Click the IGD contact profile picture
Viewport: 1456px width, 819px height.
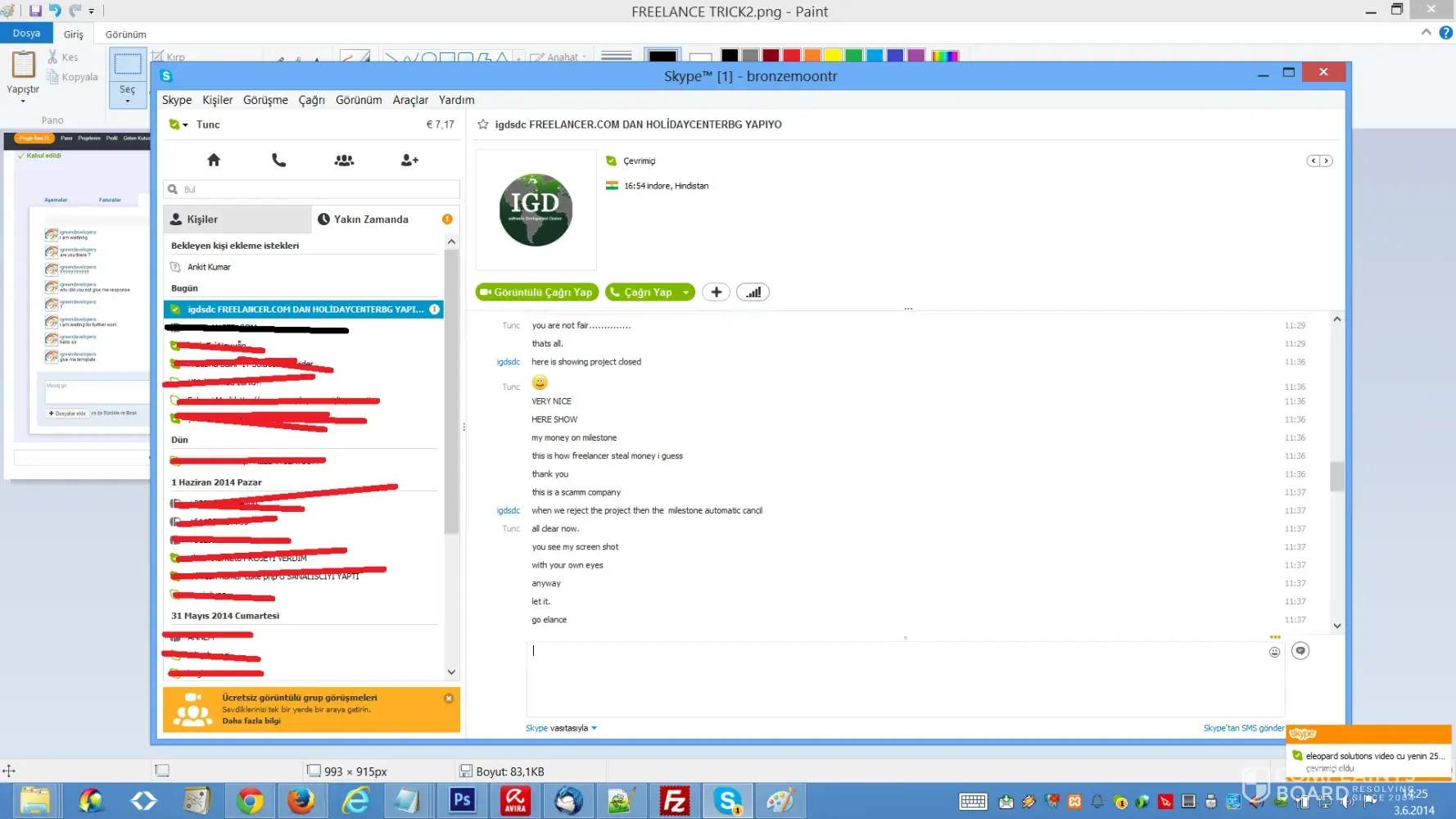(x=536, y=210)
